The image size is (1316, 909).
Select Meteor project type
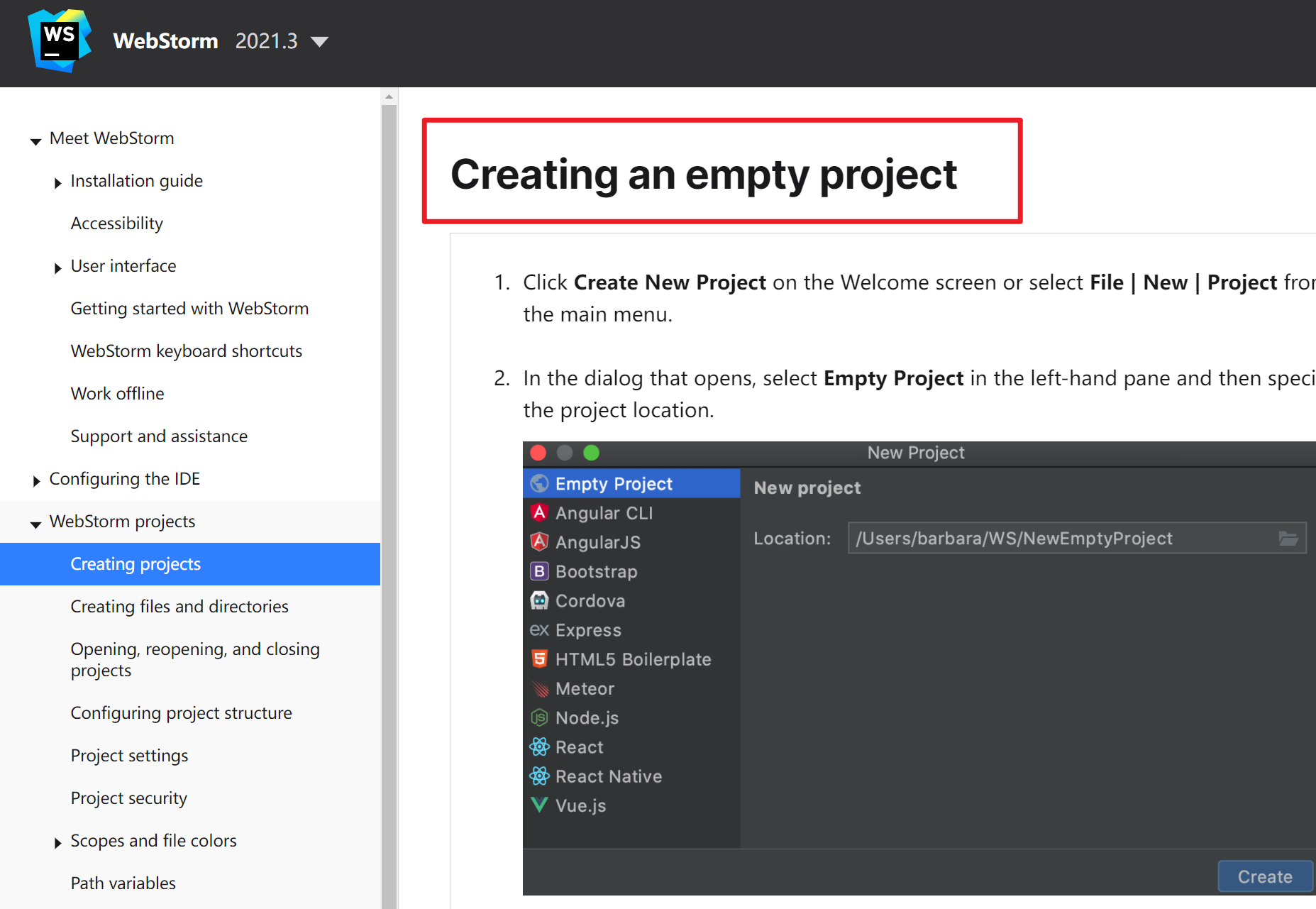point(631,688)
